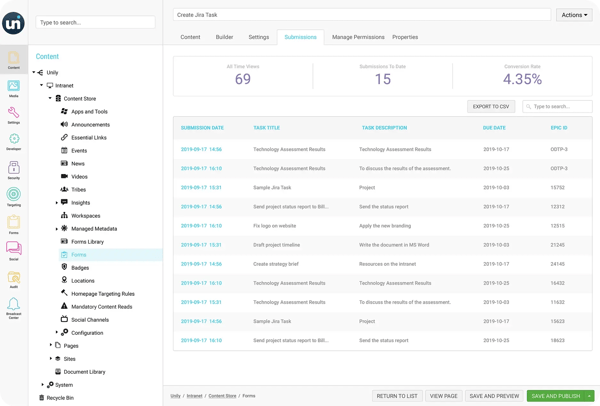Screen dimensions: 600x406
Task: Switch to the Content tab
Action: pyautogui.click(x=190, y=37)
